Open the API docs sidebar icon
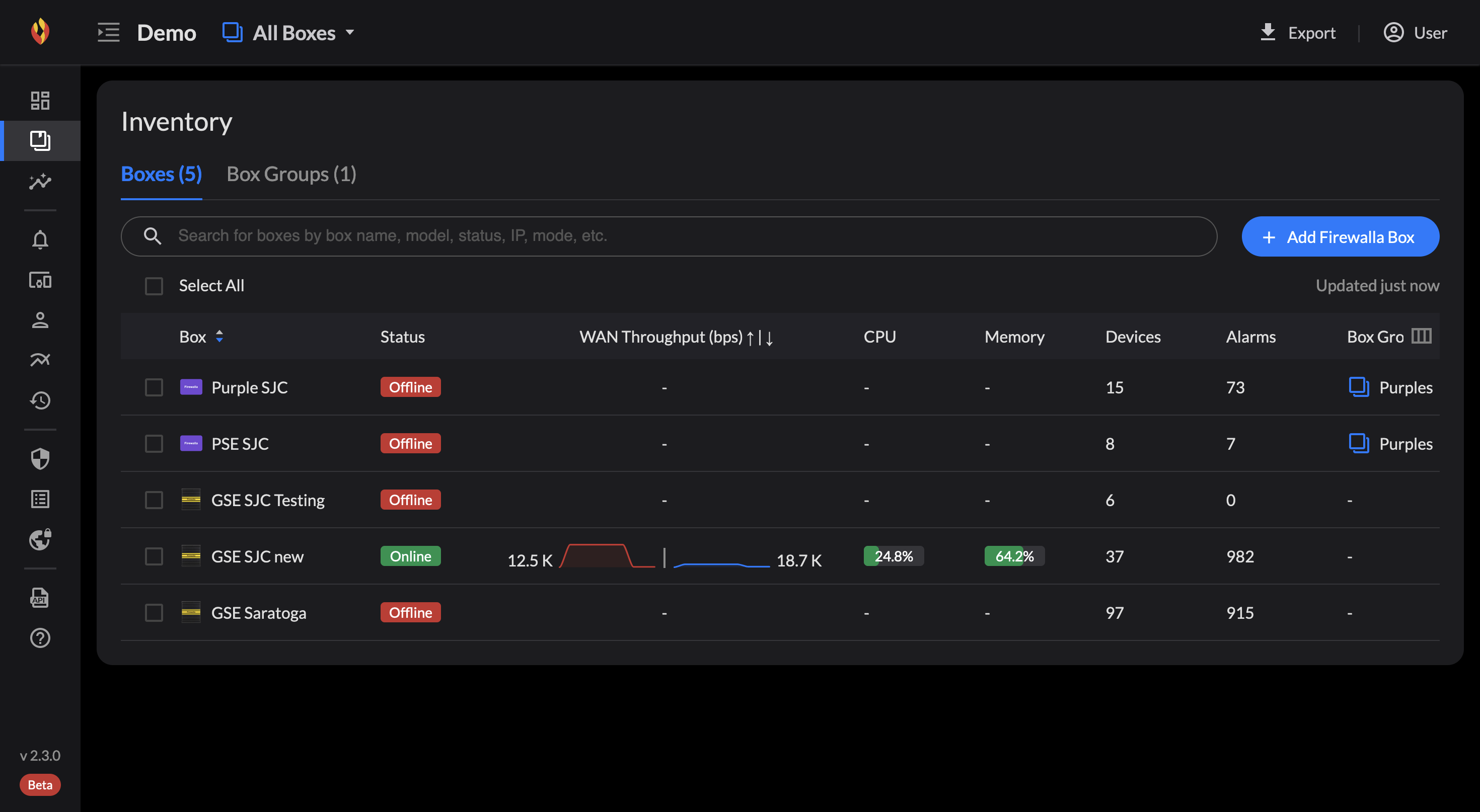This screenshot has height=812, width=1480. tap(40, 598)
